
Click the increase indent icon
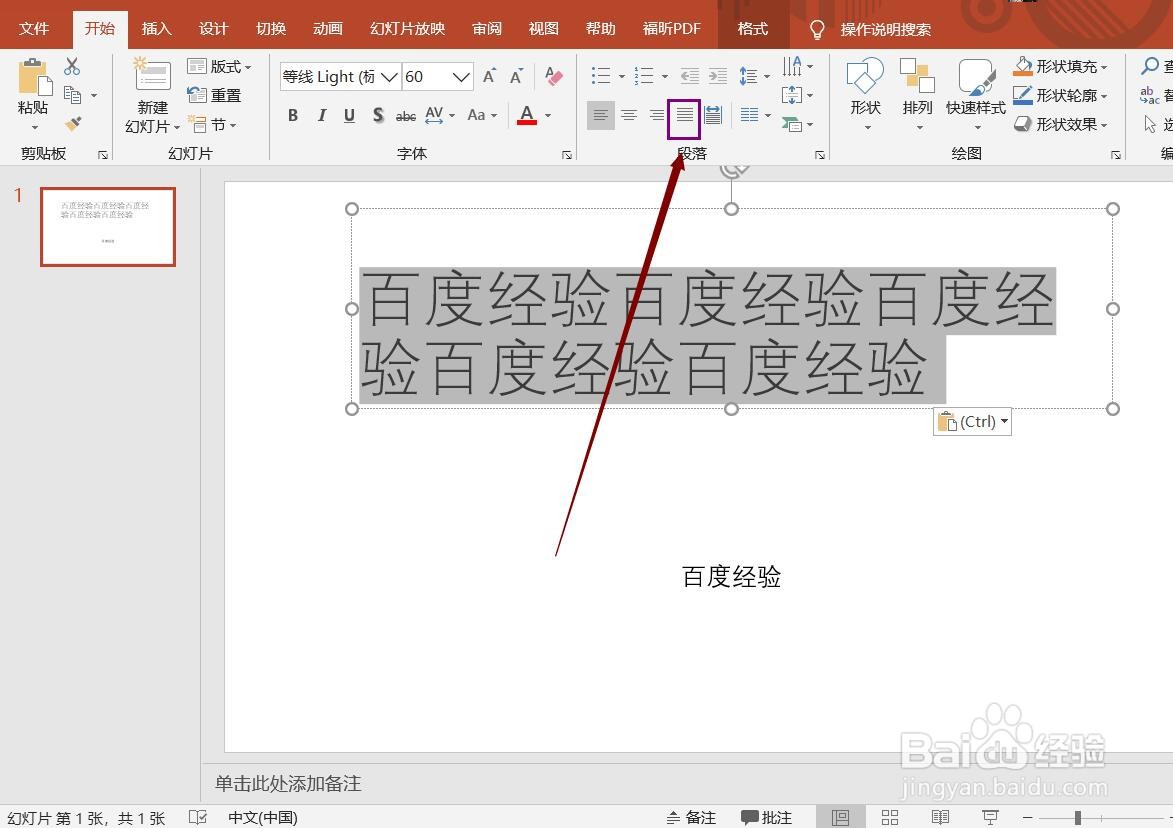pyautogui.click(x=718, y=76)
